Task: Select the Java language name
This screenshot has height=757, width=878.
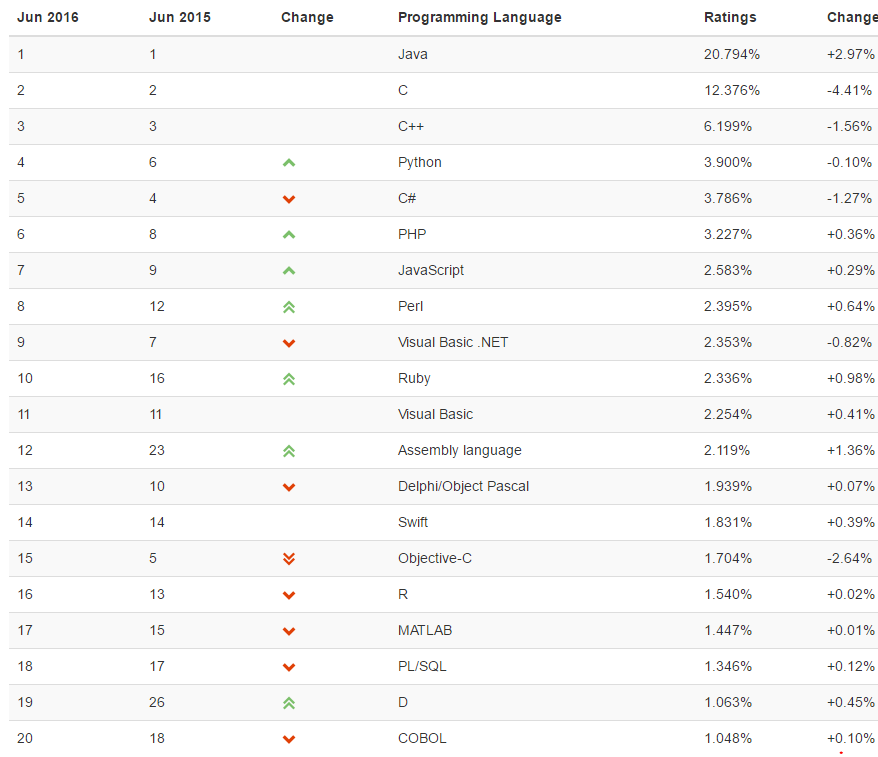Action: (x=413, y=54)
